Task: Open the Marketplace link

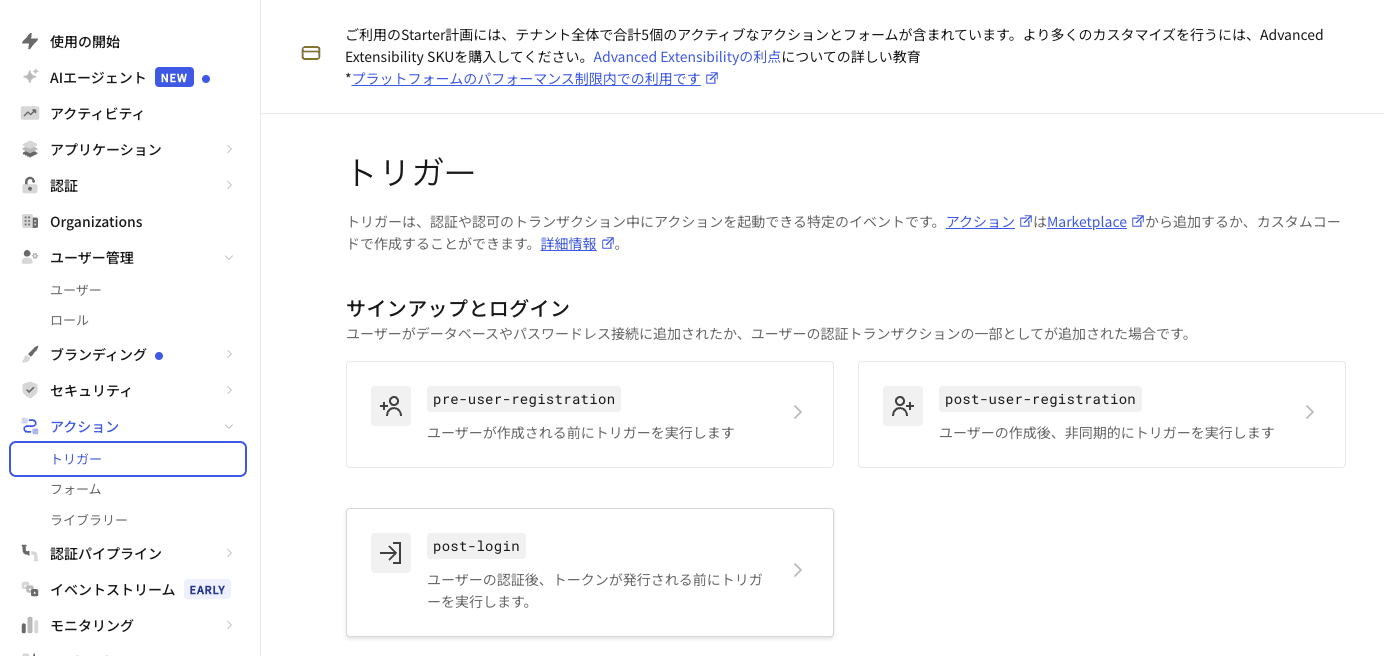Action: click(x=1089, y=221)
